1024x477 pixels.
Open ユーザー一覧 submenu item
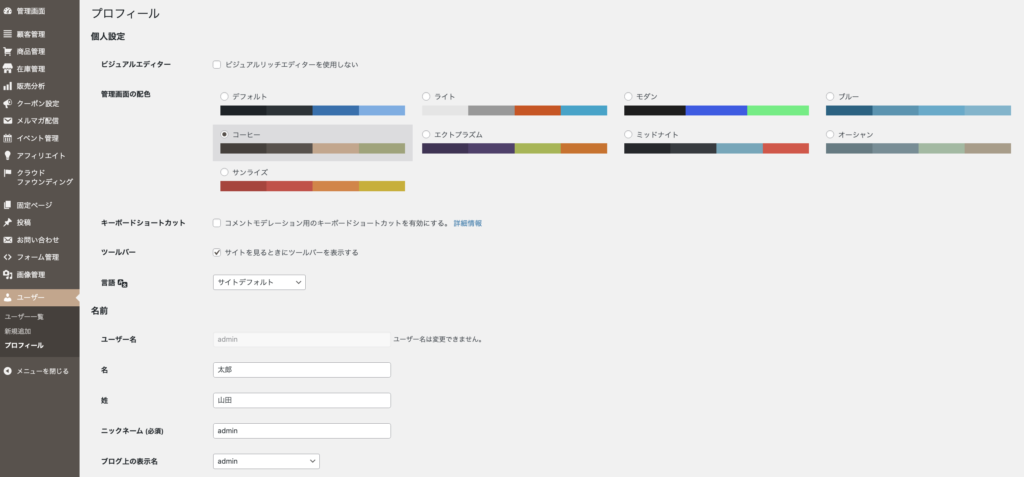click(24, 316)
